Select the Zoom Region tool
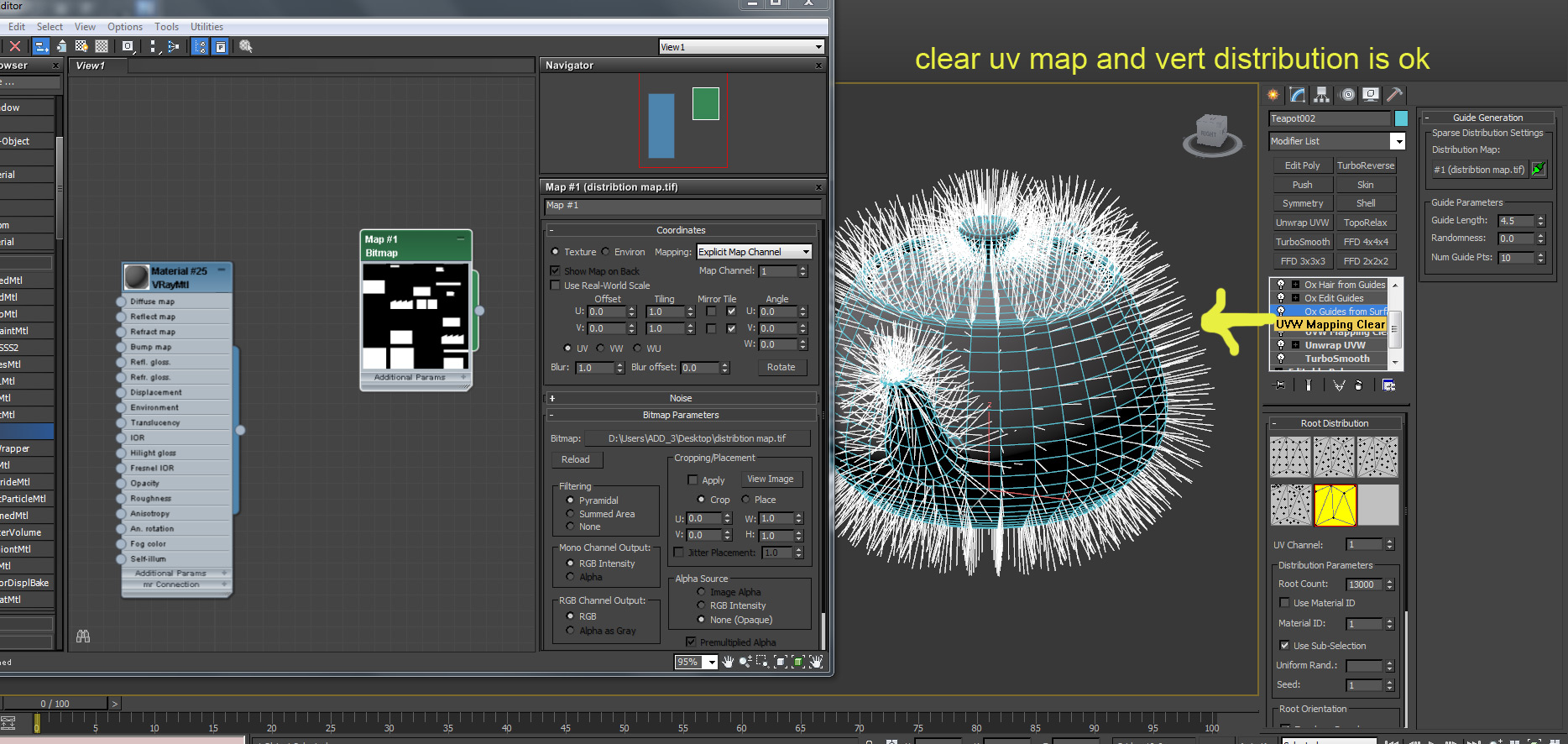This screenshot has height=744, width=1568. (762, 662)
